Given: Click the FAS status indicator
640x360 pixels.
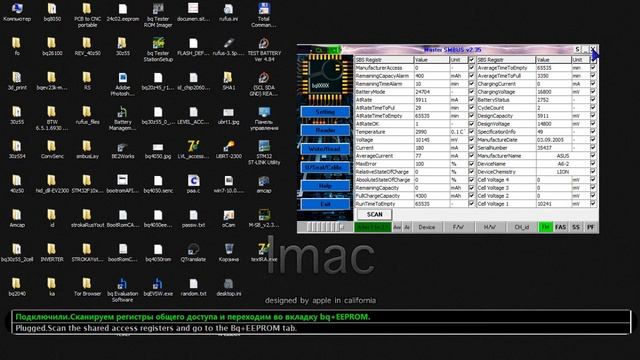Looking at the screenshot, I should [x=560, y=227].
